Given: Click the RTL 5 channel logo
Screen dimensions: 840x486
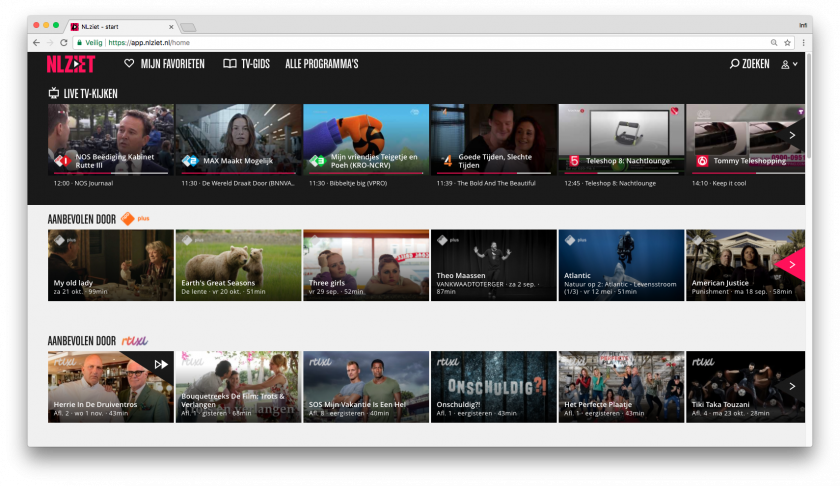Looking at the screenshot, I should tap(574, 161).
